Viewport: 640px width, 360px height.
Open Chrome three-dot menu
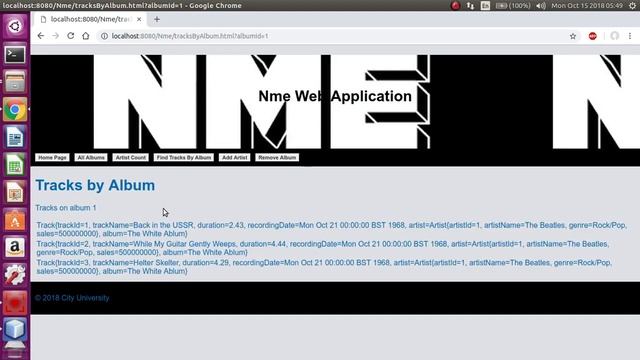click(x=630, y=36)
